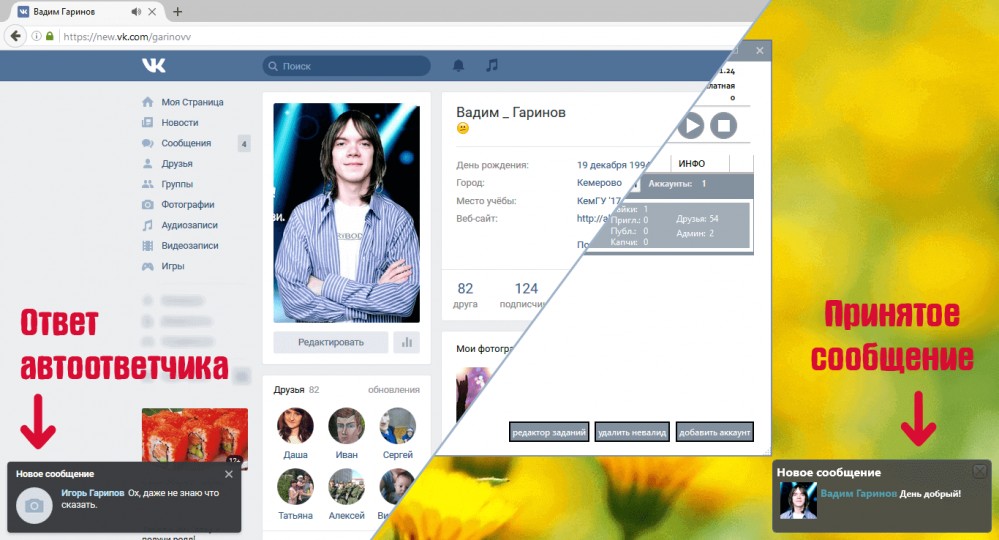Open Группы in the sidebar
Viewport: 999px width, 540px height.
tap(177, 184)
